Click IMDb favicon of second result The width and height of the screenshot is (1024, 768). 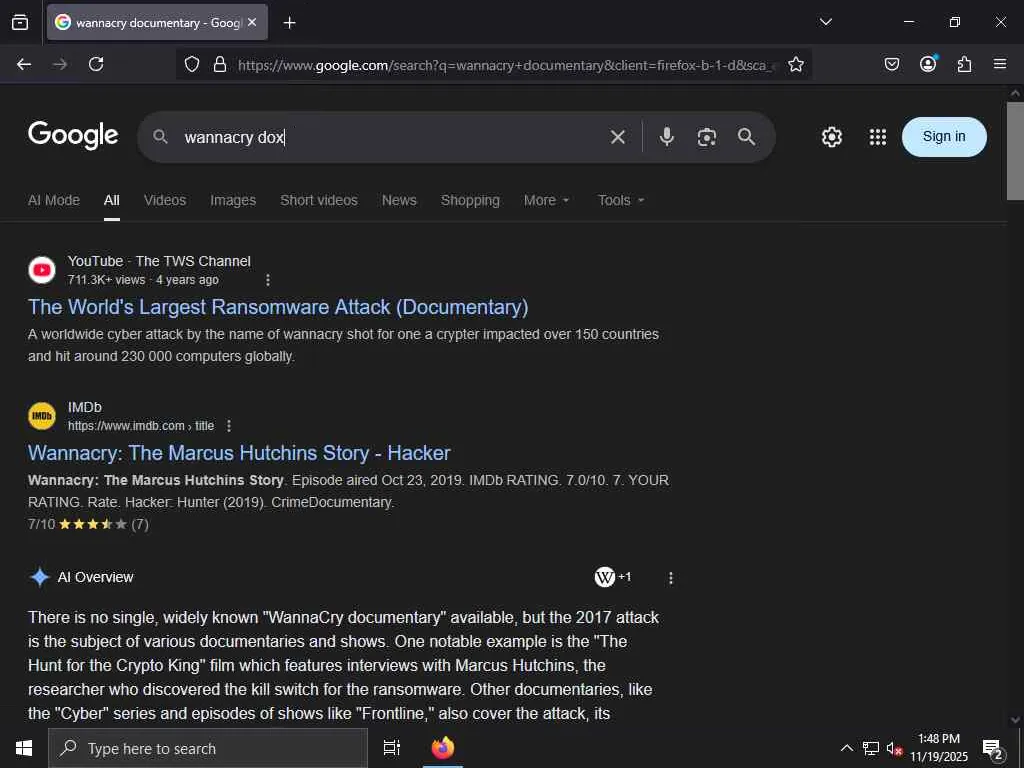tap(42, 416)
